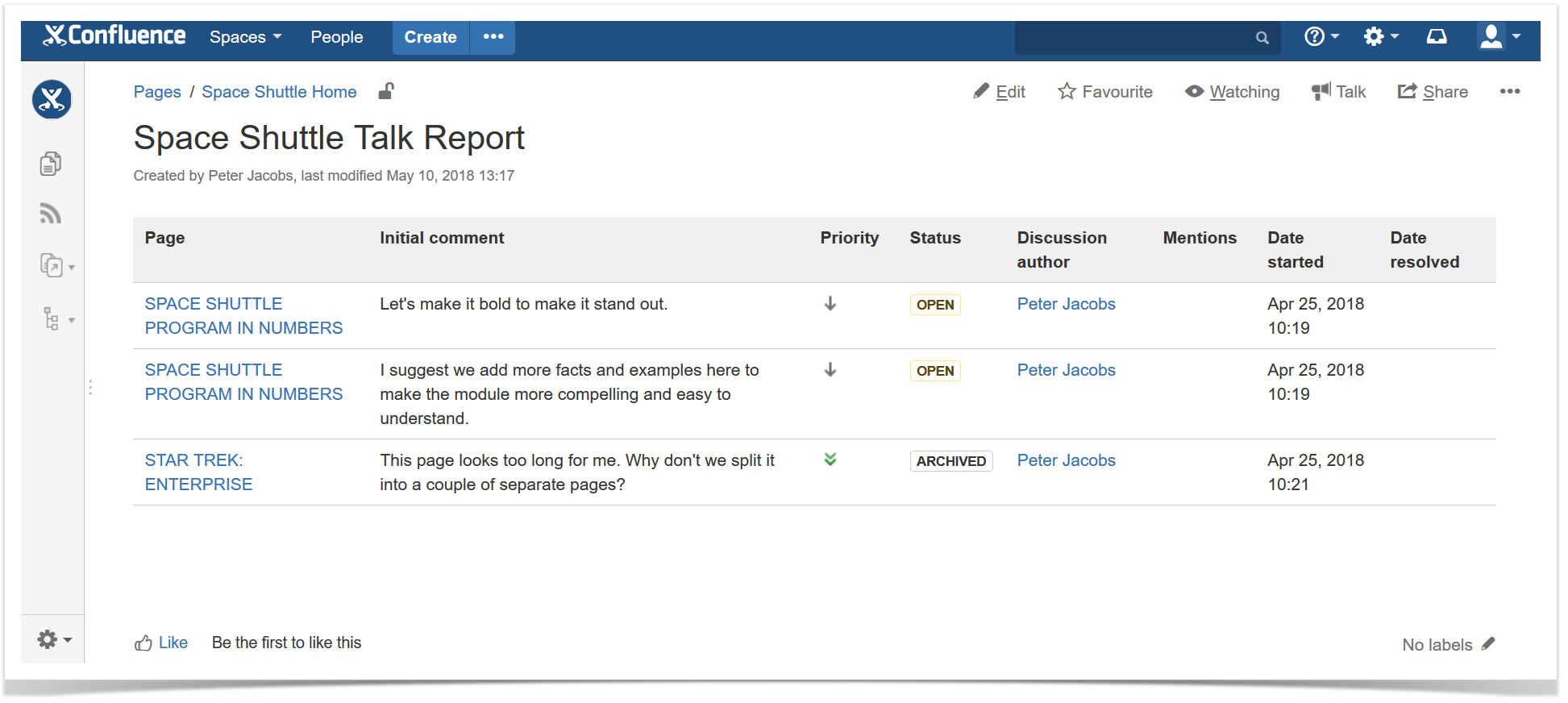The image size is (1568, 703).
Task: Click the Date started column header
Action: pyautogui.click(x=1296, y=250)
